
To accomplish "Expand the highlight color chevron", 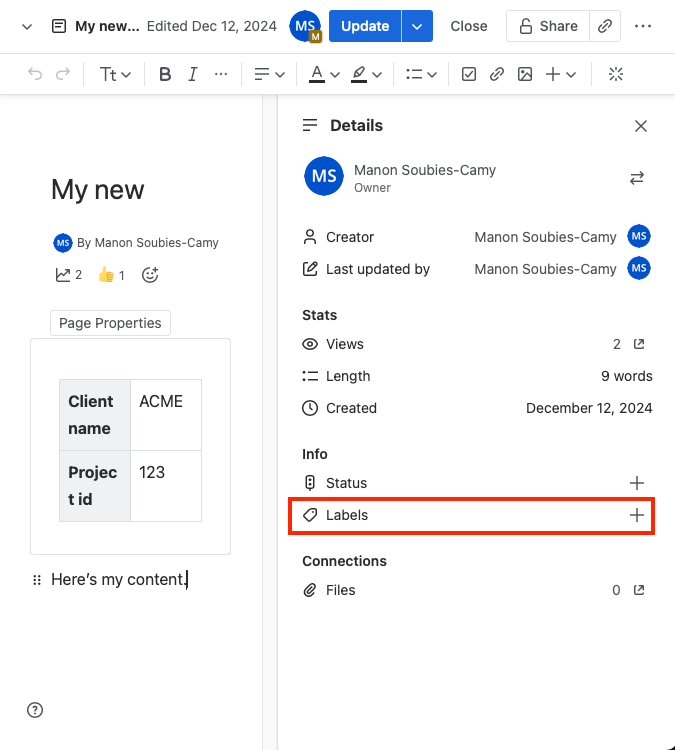I will click(x=377, y=75).
